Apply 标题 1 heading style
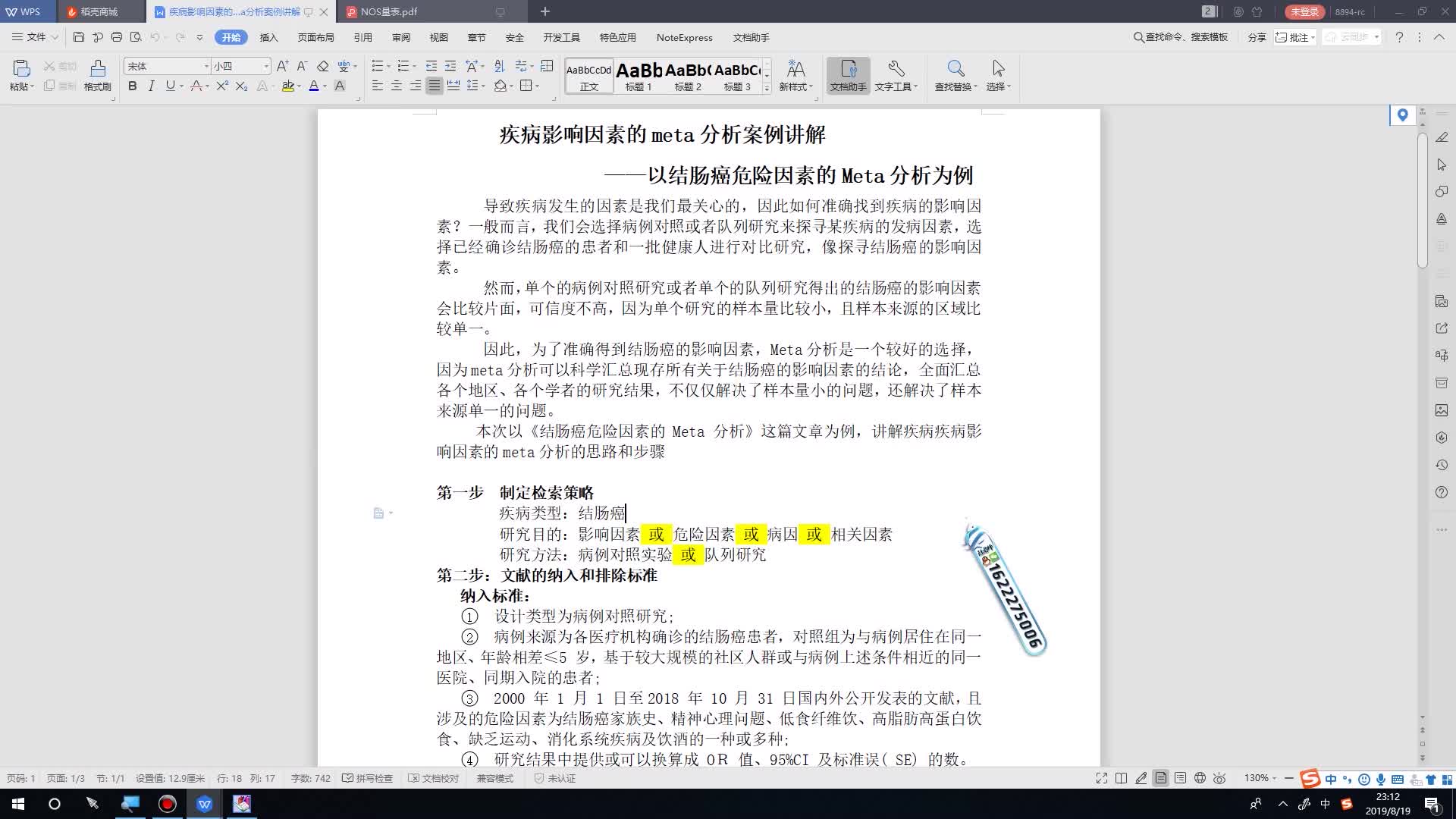1456x819 pixels. (639, 76)
